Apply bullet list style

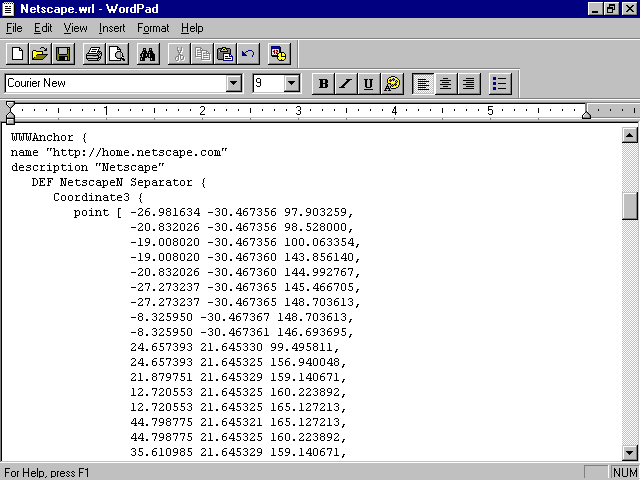(x=500, y=84)
